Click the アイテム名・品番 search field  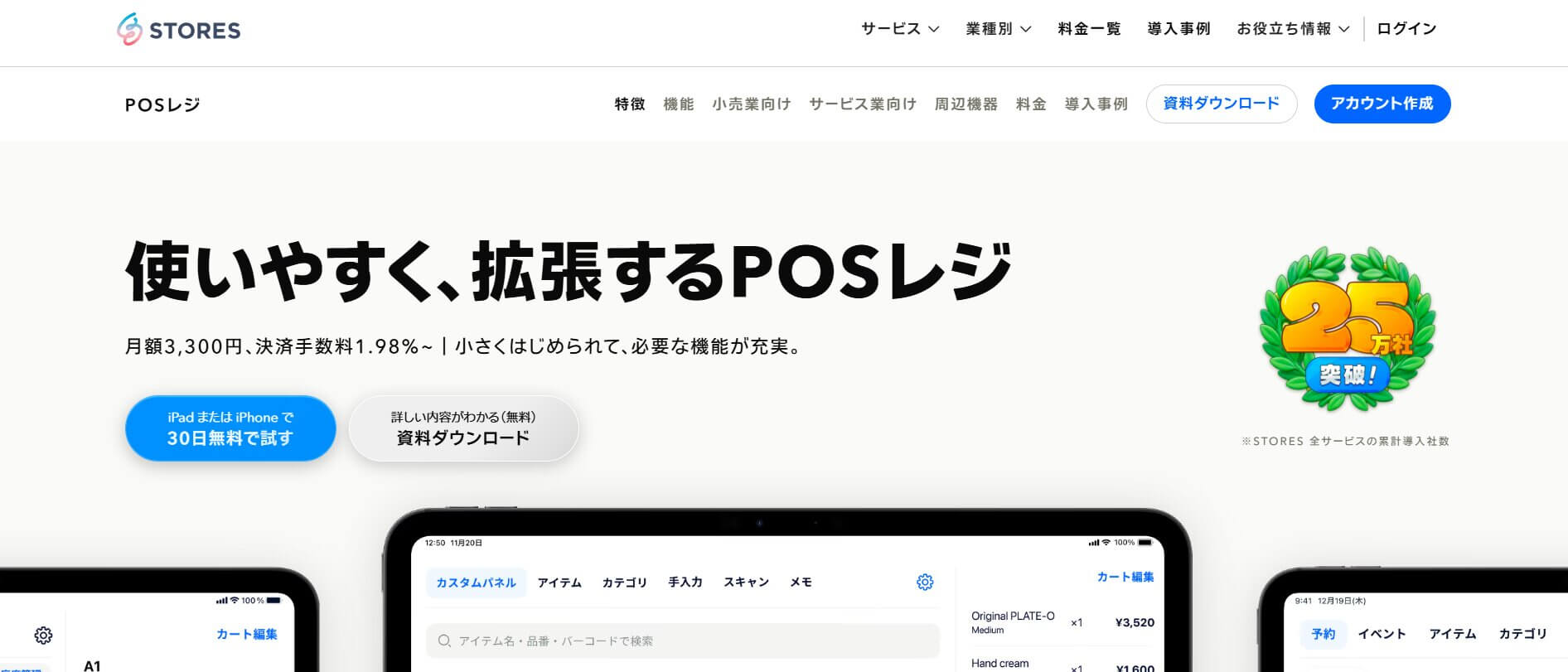[x=683, y=641]
